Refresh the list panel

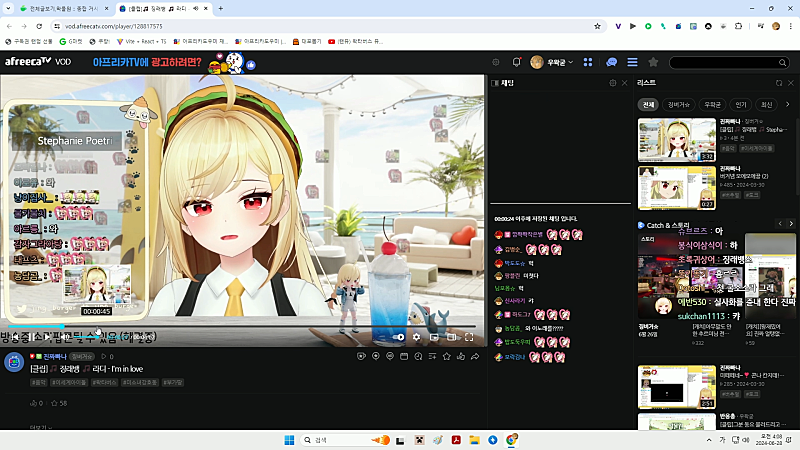tap(779, 83)
